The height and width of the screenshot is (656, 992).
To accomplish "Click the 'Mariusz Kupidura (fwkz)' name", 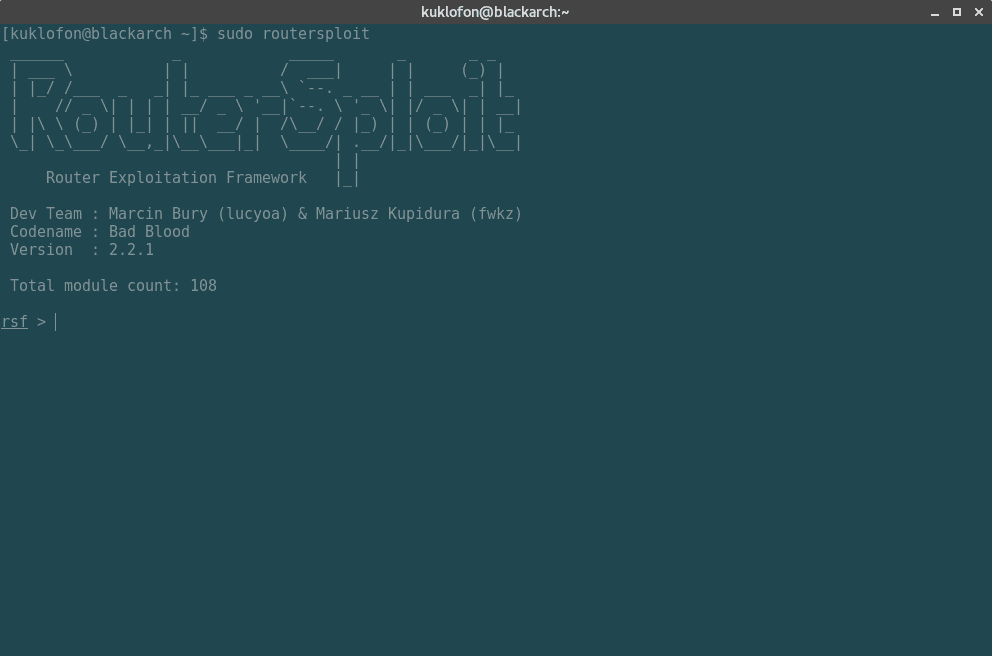I will [419, 214].
